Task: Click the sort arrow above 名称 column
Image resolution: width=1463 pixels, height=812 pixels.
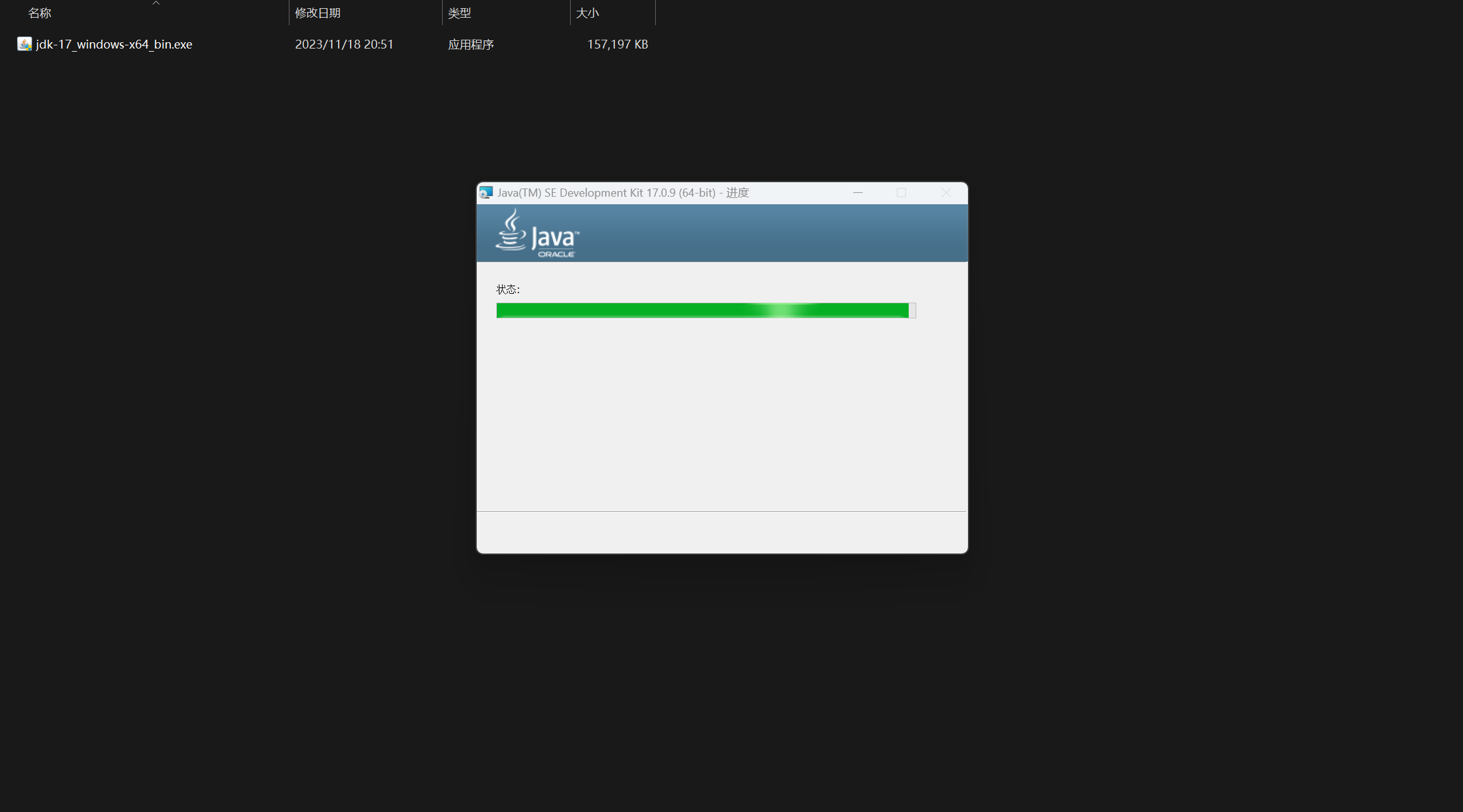Action: point(156,3)
